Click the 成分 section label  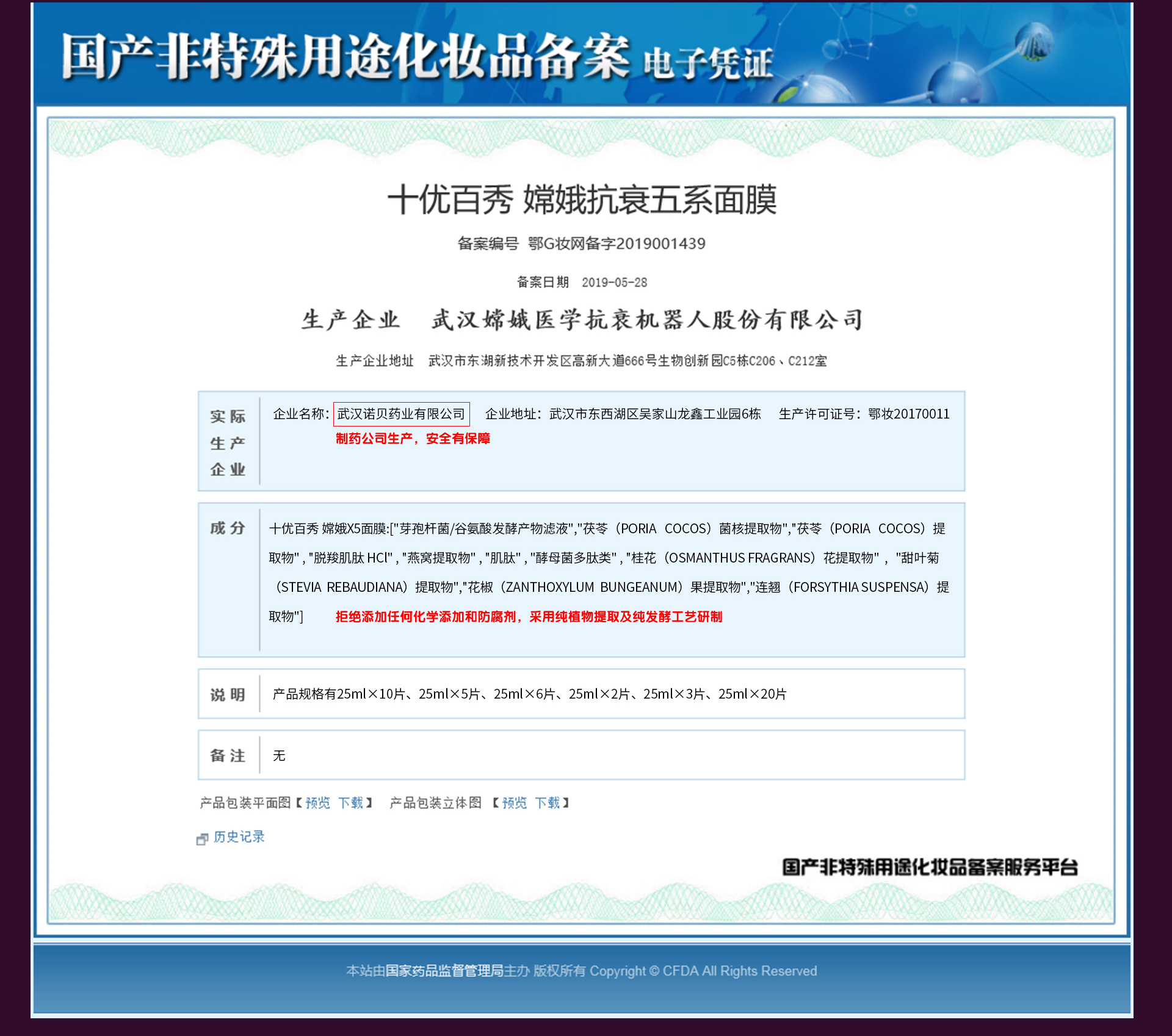point(228,528)
